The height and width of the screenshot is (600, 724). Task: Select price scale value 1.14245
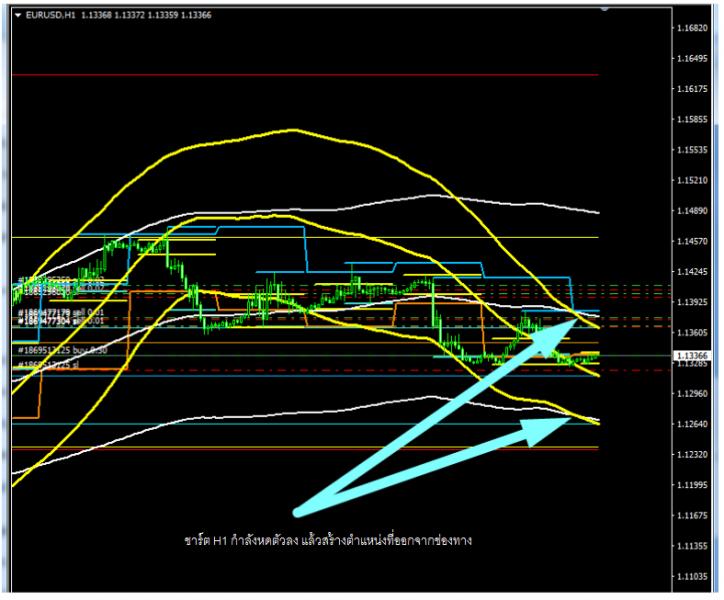coord(692,272)
